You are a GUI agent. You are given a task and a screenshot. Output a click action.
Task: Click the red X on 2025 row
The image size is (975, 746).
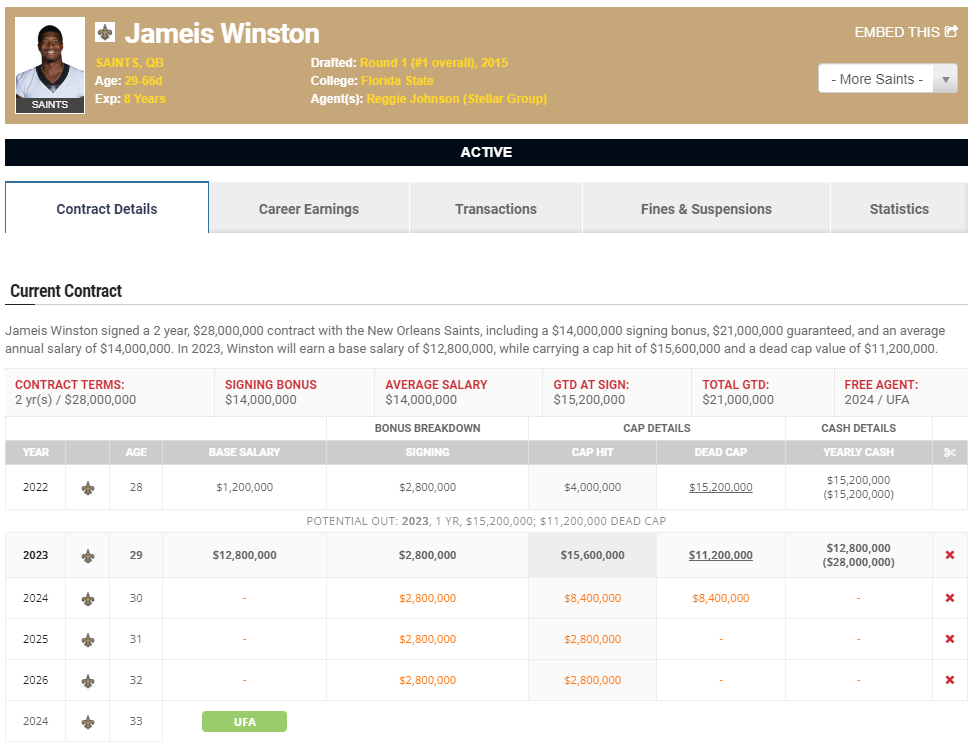click(x=949, y=639)
